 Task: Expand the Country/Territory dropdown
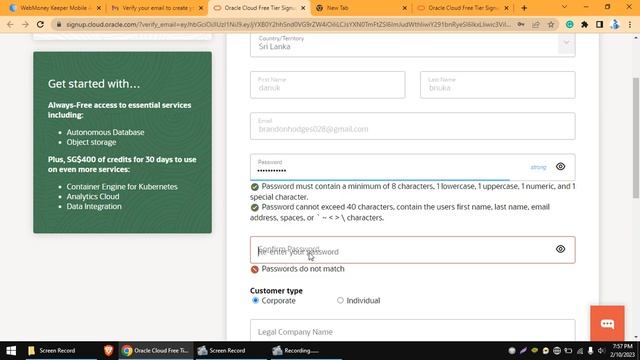[x=566, y=42]
